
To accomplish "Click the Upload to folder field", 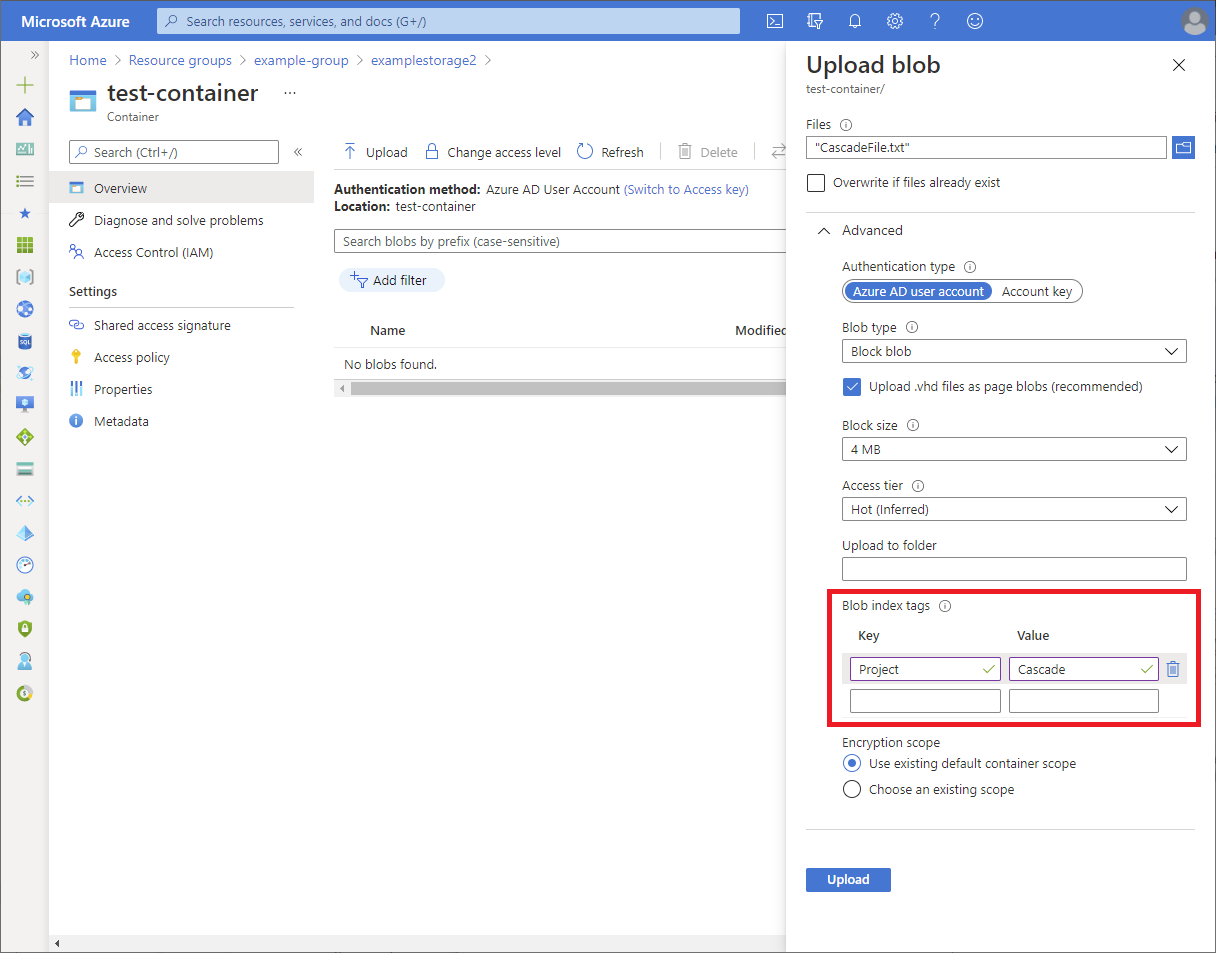I will [x=1014, y=569].
